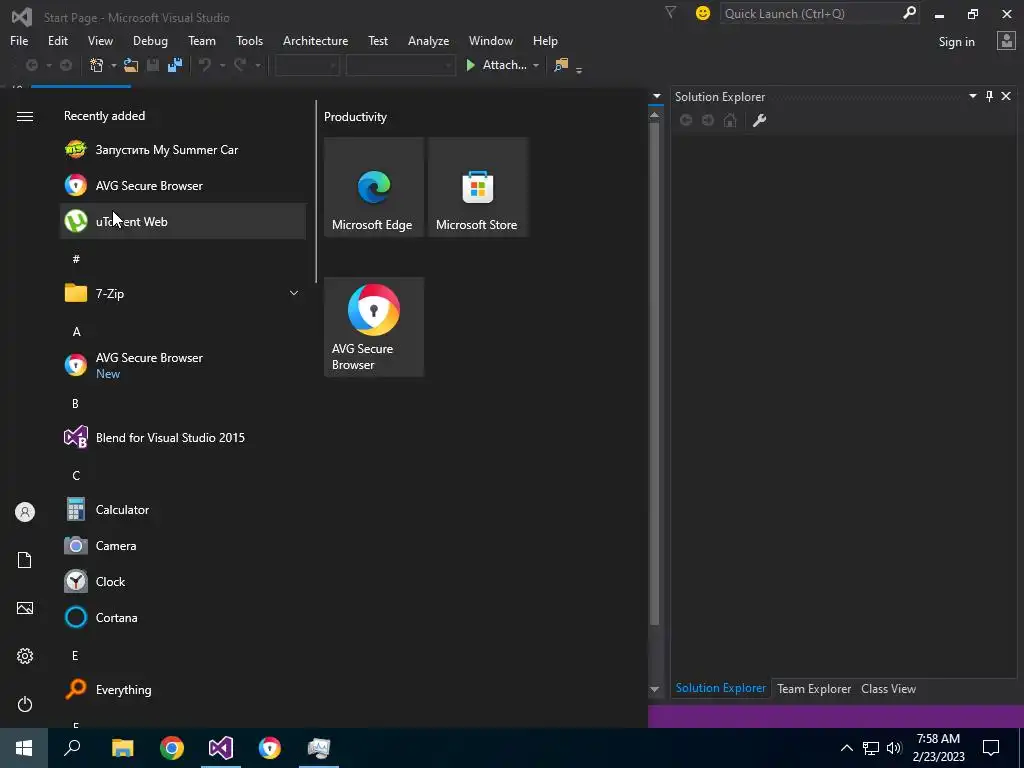Open the View menu

point(100,40)
